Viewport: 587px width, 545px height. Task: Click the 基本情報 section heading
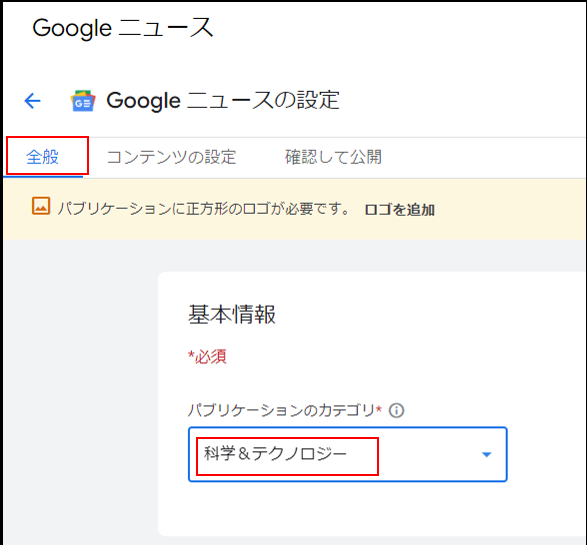tap(232, 314)
